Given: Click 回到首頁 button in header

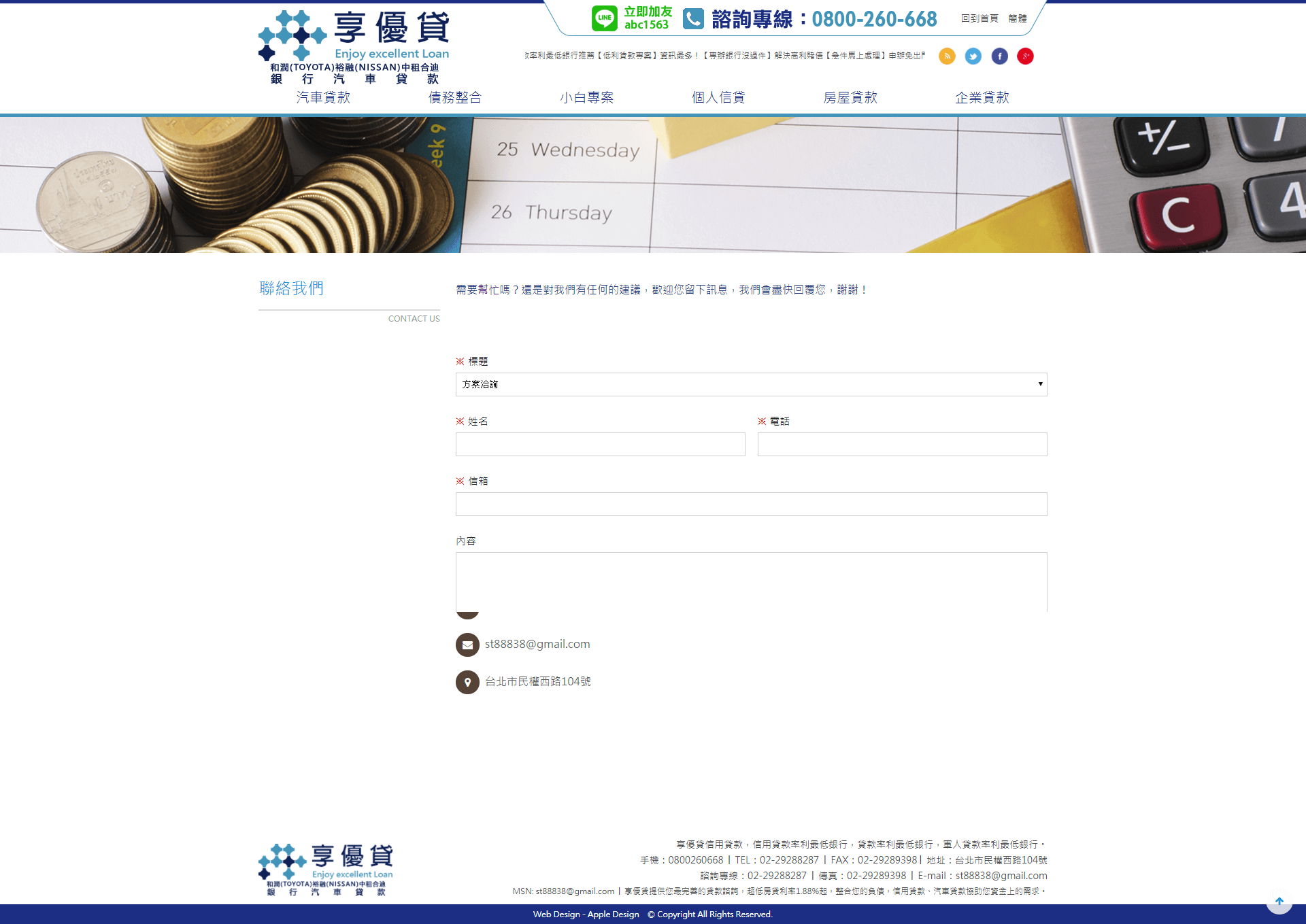Looking at the screenshot, I should pyautogui.click(x=975, y=17).
